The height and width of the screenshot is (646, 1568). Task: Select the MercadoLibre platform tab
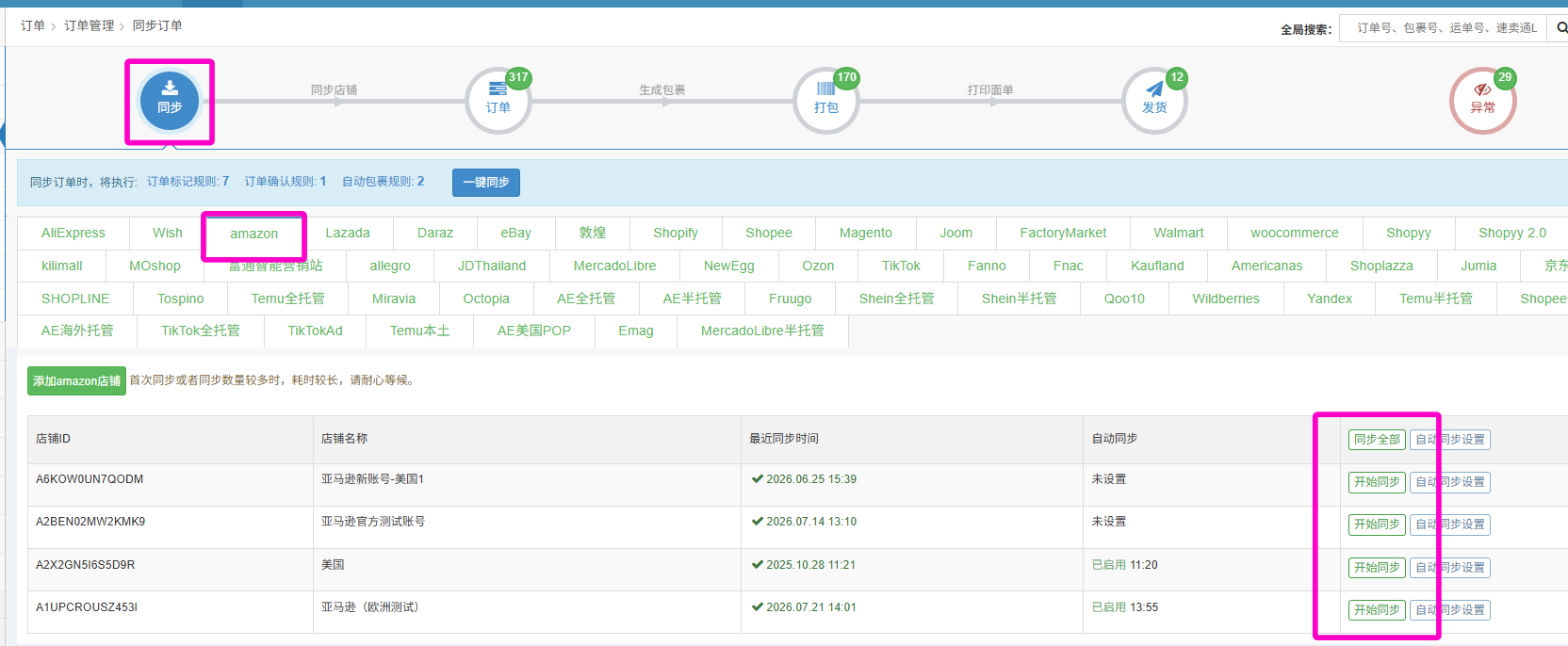pos(614,266)
